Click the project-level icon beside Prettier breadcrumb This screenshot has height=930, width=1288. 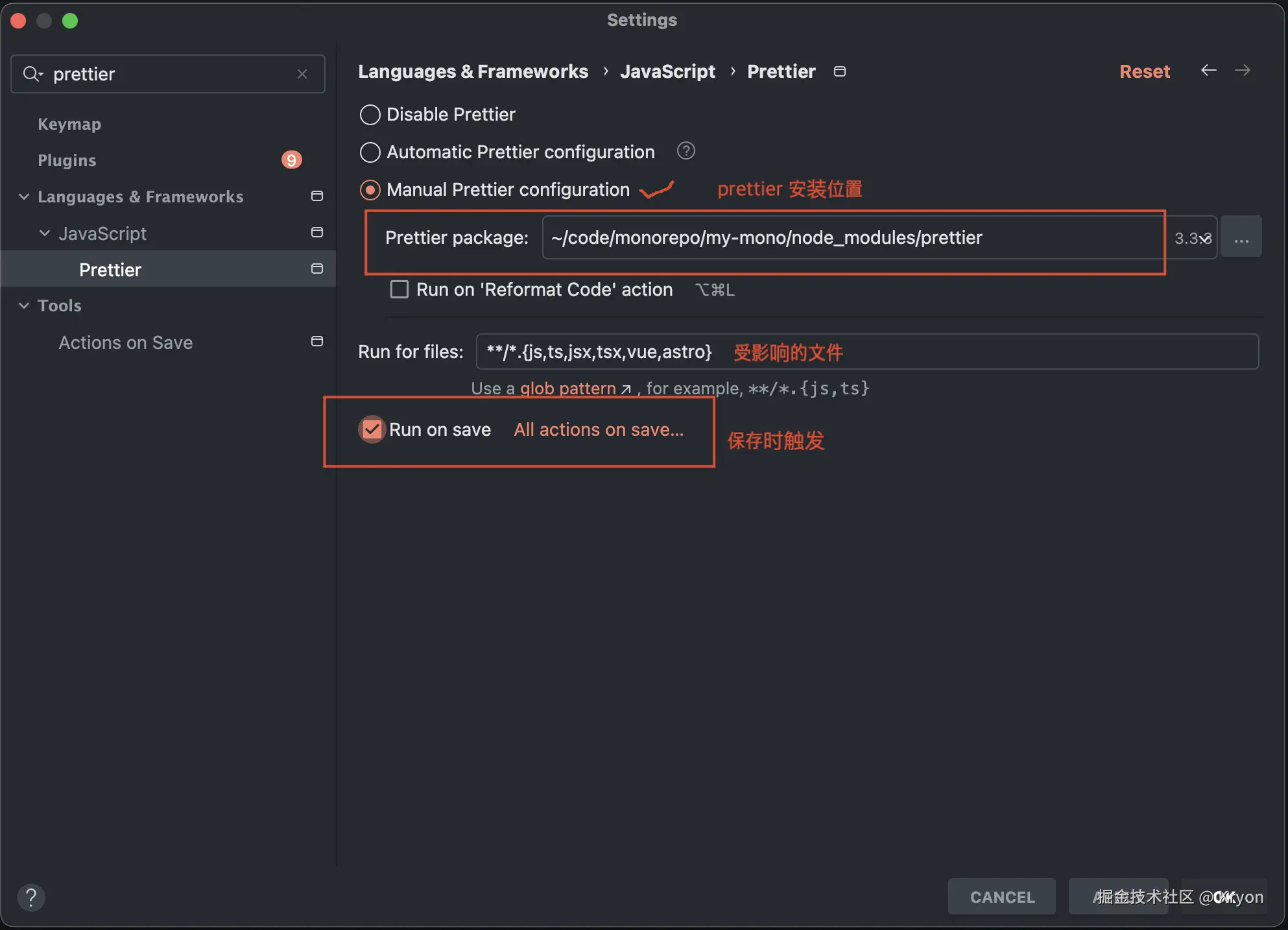(840, 71)
